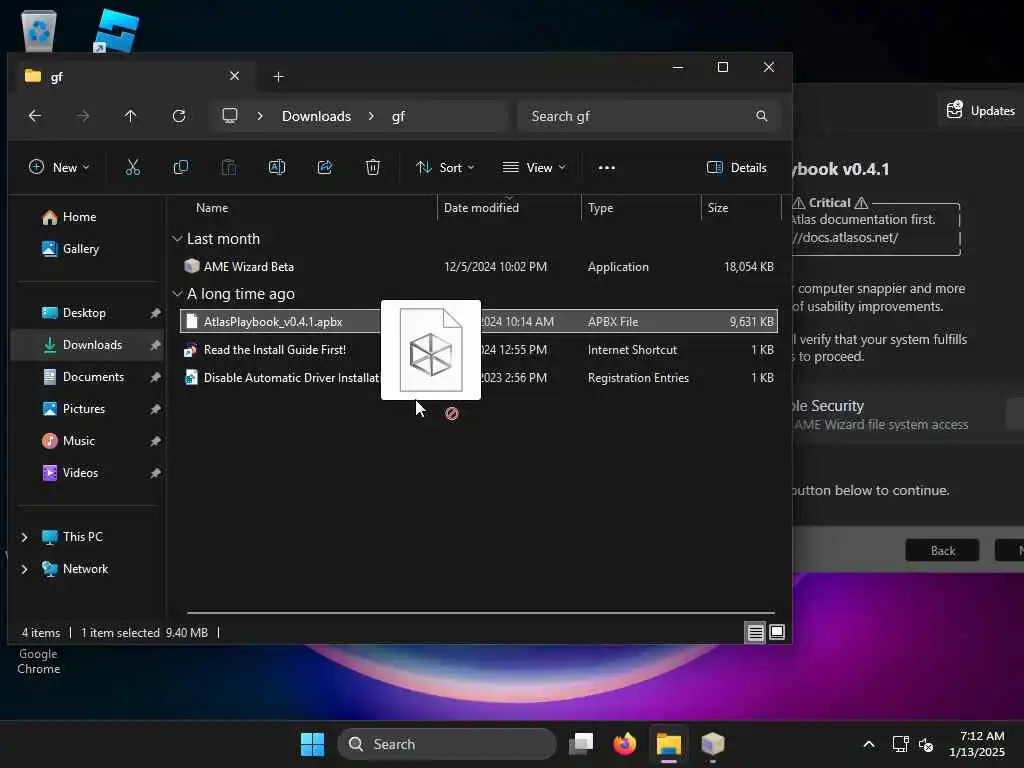Refresh the gf folder view
The image size is (1024, 768).
179,116
